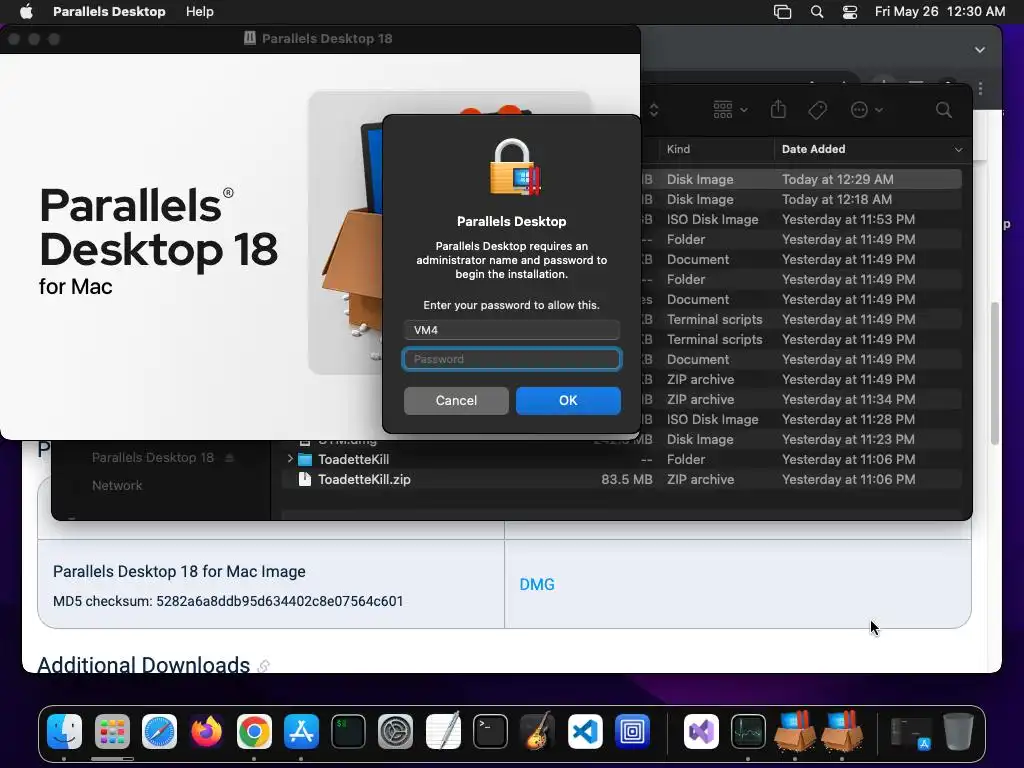Open Control Center in menu bar
The image size is (1024, 768).
[850, 11]
